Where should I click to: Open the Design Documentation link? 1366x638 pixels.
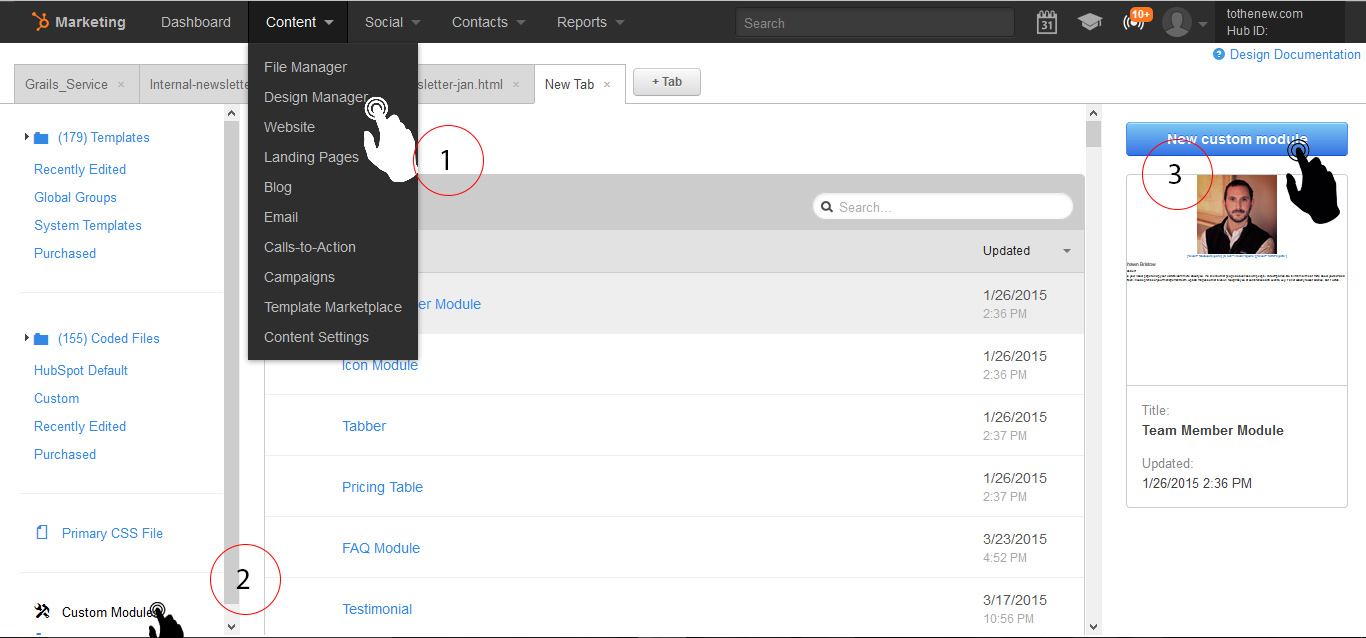tap(1295, 55)
